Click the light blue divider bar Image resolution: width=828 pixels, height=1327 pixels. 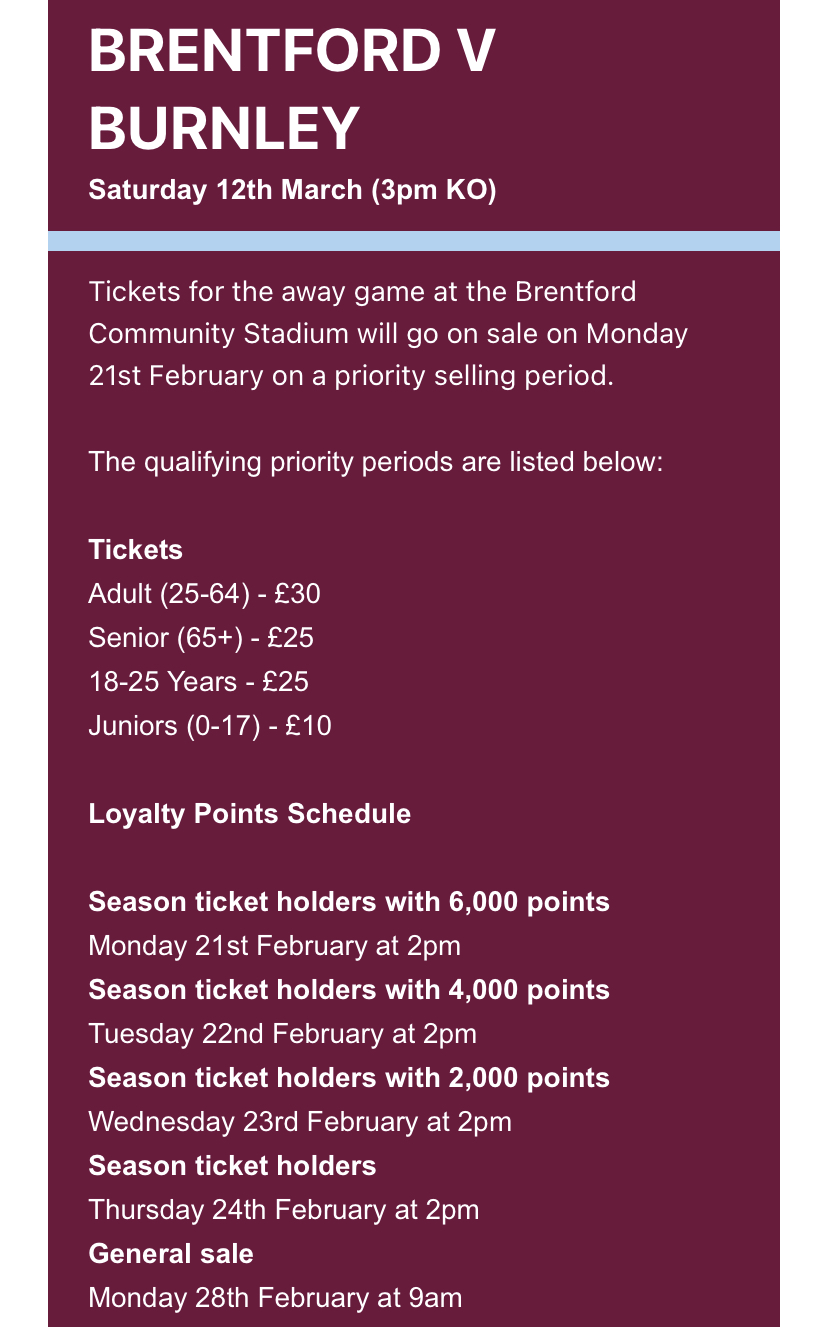(413, 241)
